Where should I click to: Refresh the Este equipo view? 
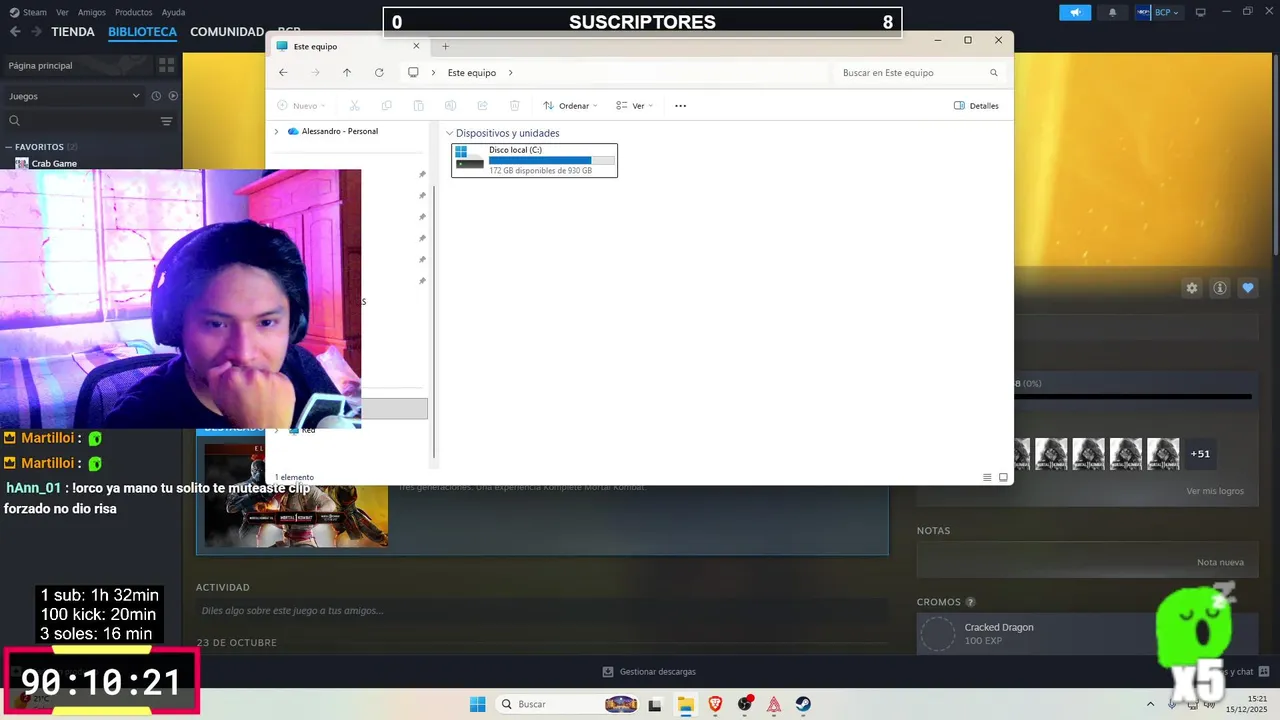click(379, 73)
